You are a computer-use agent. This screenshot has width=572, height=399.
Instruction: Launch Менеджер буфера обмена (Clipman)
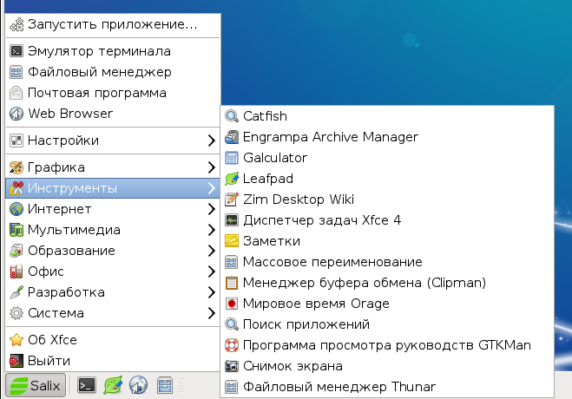coord(387,283)
